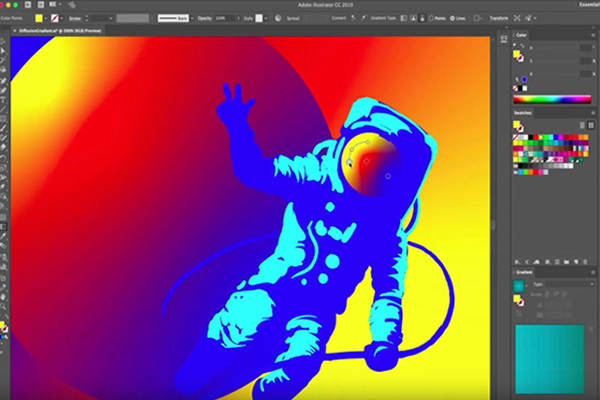
Task: Open the stroke weight dropdown
Action: (x=111, y=18)
